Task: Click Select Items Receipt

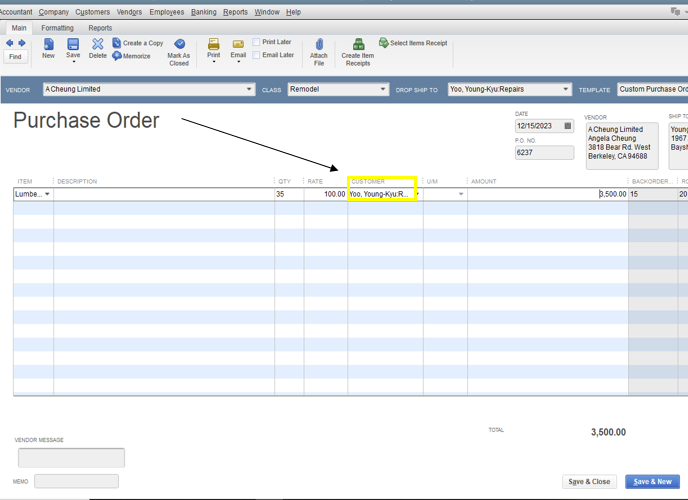Action: click(x=413, y=43)
